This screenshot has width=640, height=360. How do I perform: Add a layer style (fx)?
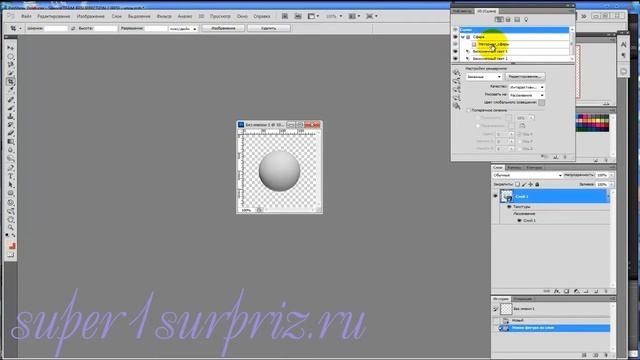[557, 291]
